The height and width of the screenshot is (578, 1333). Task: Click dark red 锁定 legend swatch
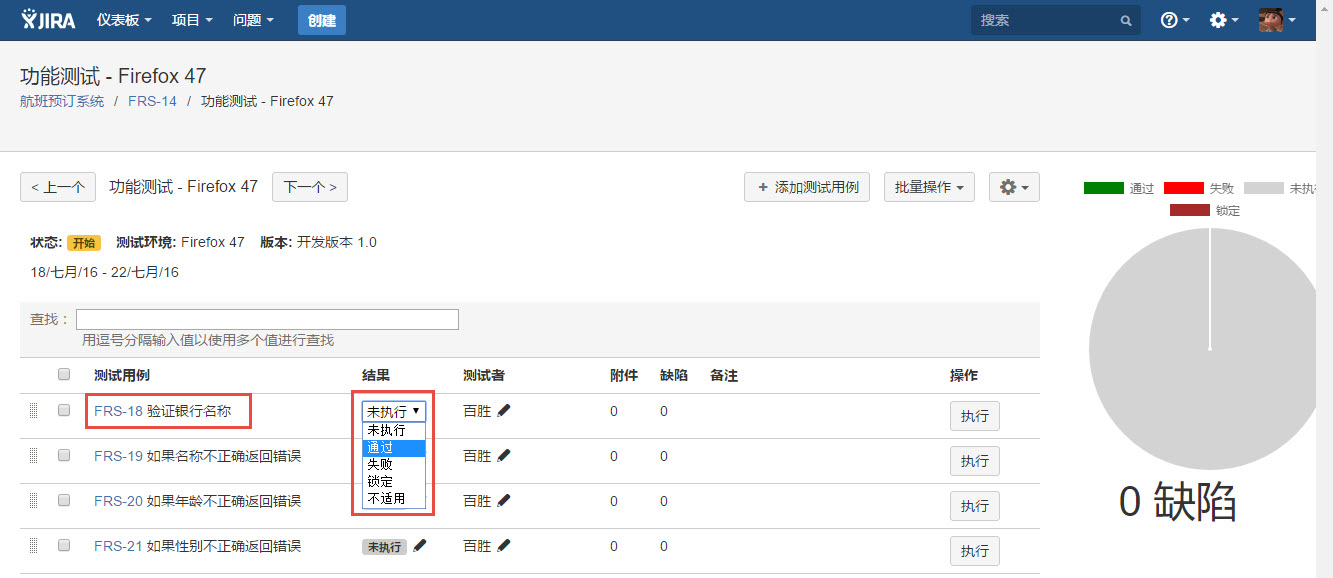(x=1190, y=210)
